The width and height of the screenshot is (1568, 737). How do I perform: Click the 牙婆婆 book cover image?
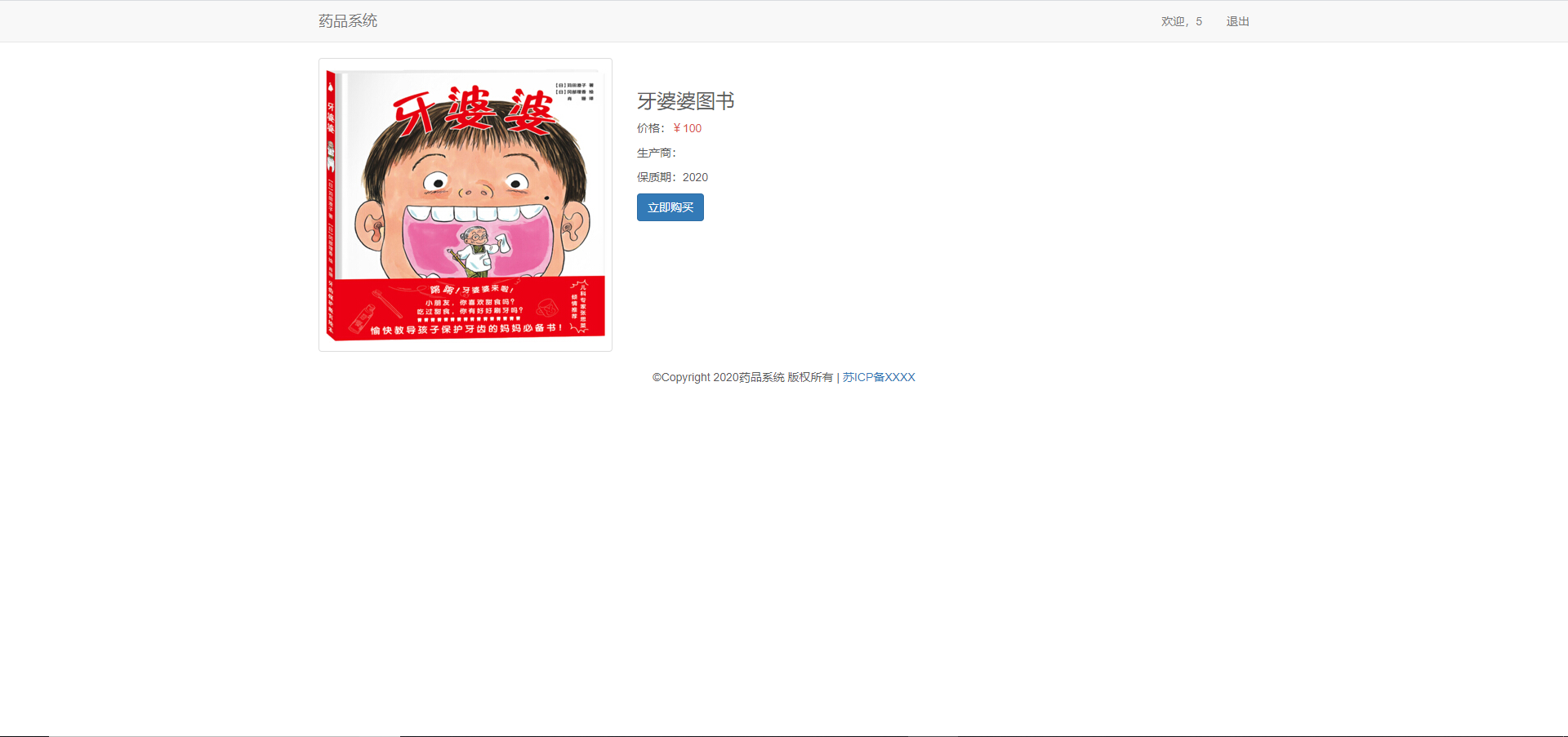click(465, 204)
